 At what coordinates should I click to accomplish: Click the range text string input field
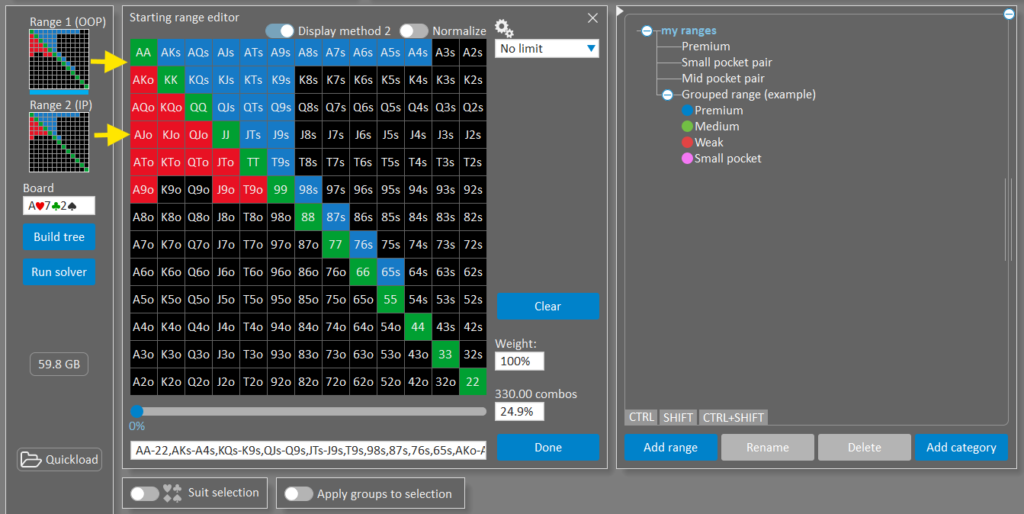308,450
